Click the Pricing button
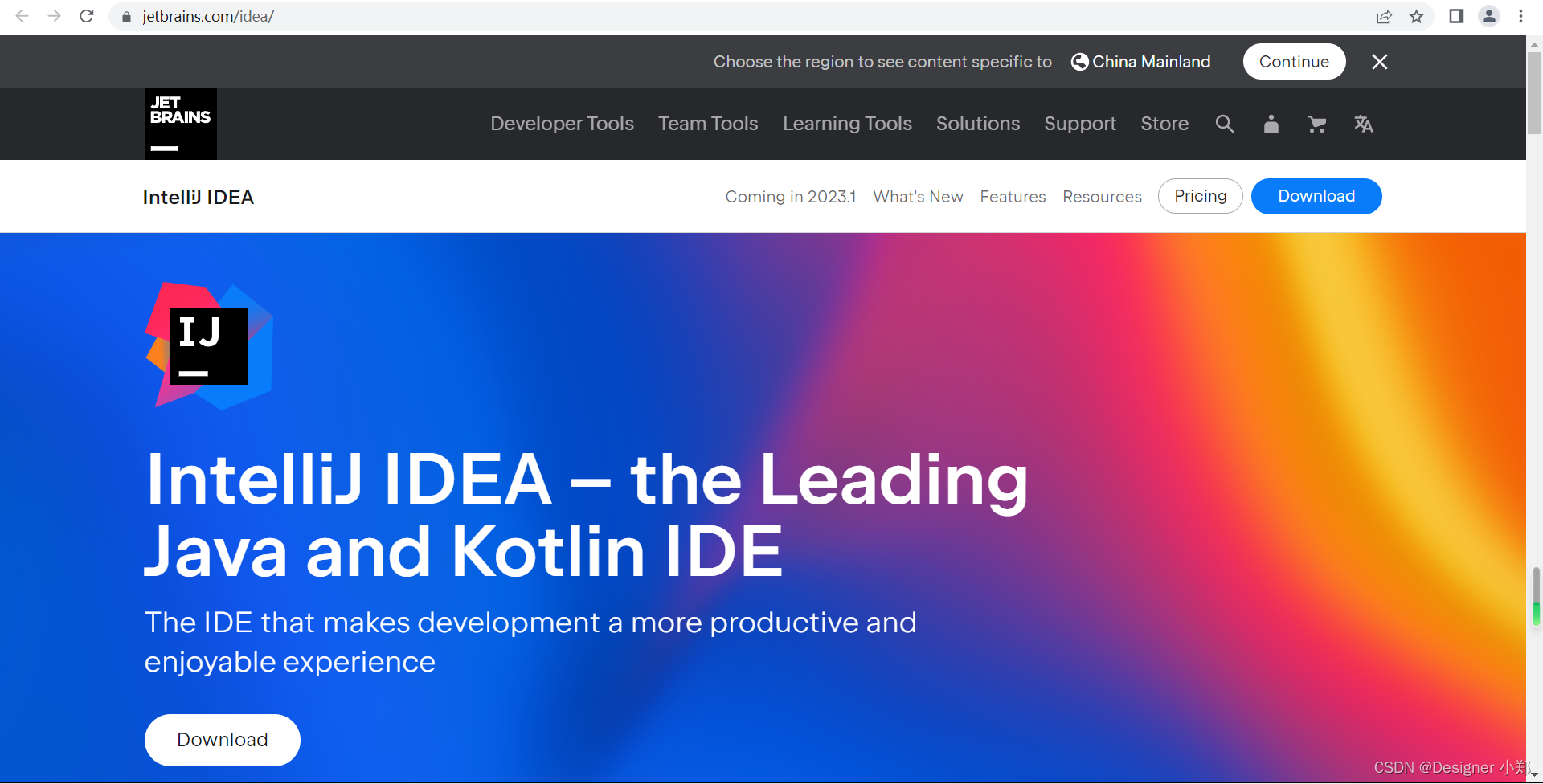The height and width of the screenshot is (784, 1543). (x=1200, y=196)
